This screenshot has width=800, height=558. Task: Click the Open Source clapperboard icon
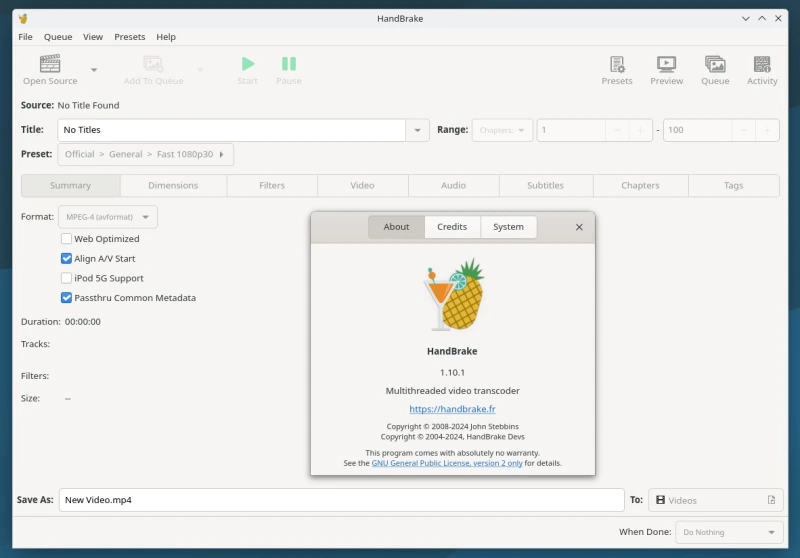coord(50,64)
